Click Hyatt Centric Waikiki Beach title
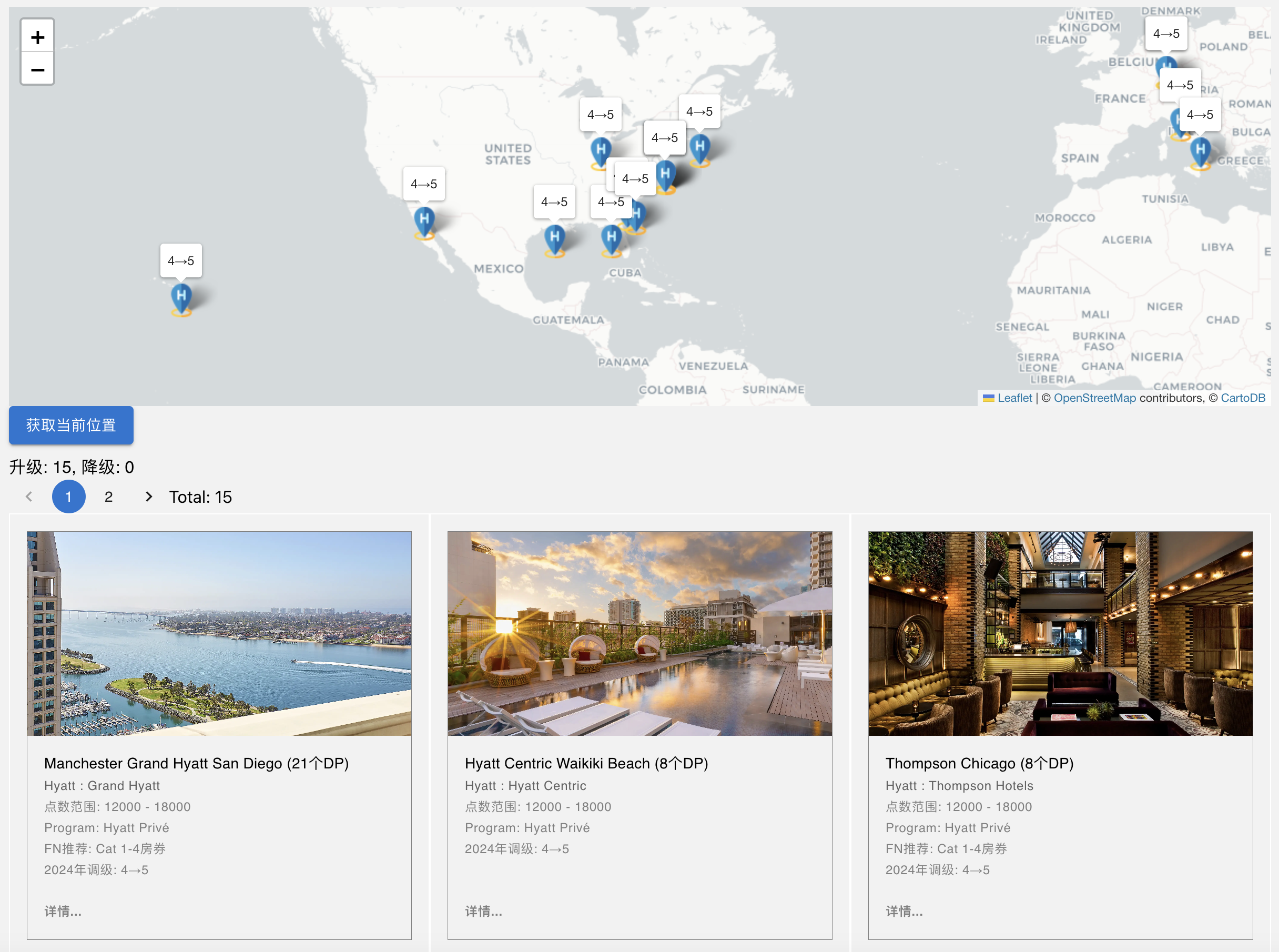 coord(586,763)
